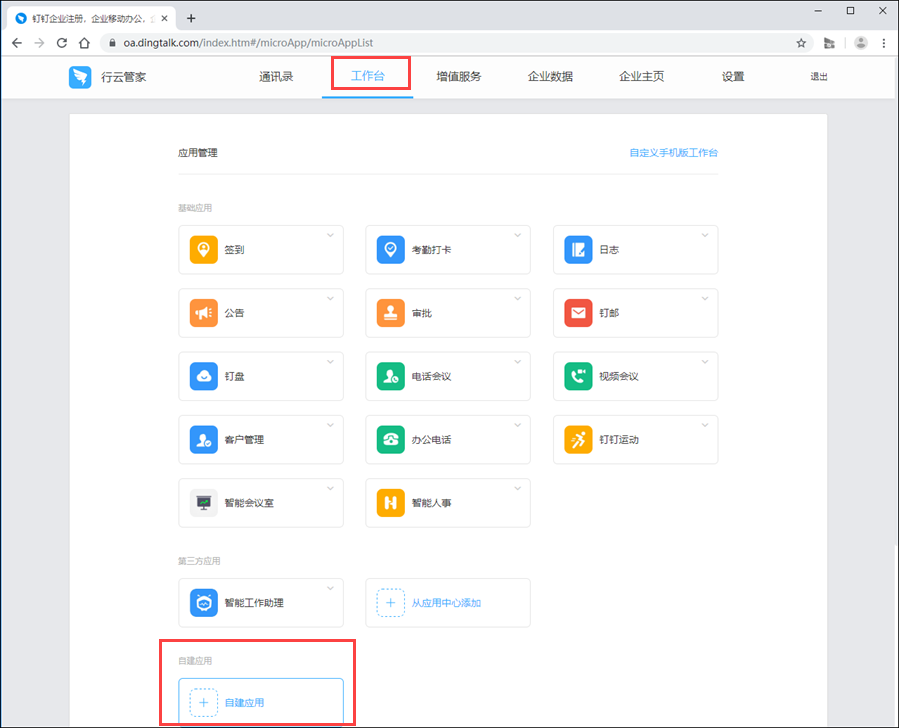Expand the dropdown arrow on 电话会议 card
Viewport: 900px width, 728px height.
[x=518, y=362]
